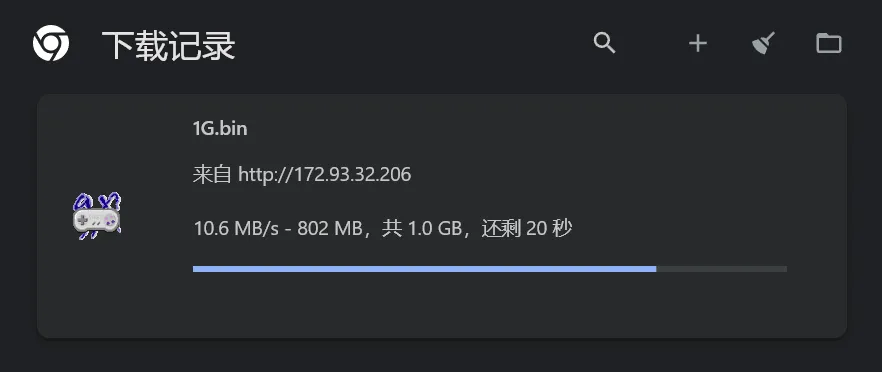Screen dimensions: 882x372
Task: Click the leading edge of the blue progress
Action: (x=655, y=269)
